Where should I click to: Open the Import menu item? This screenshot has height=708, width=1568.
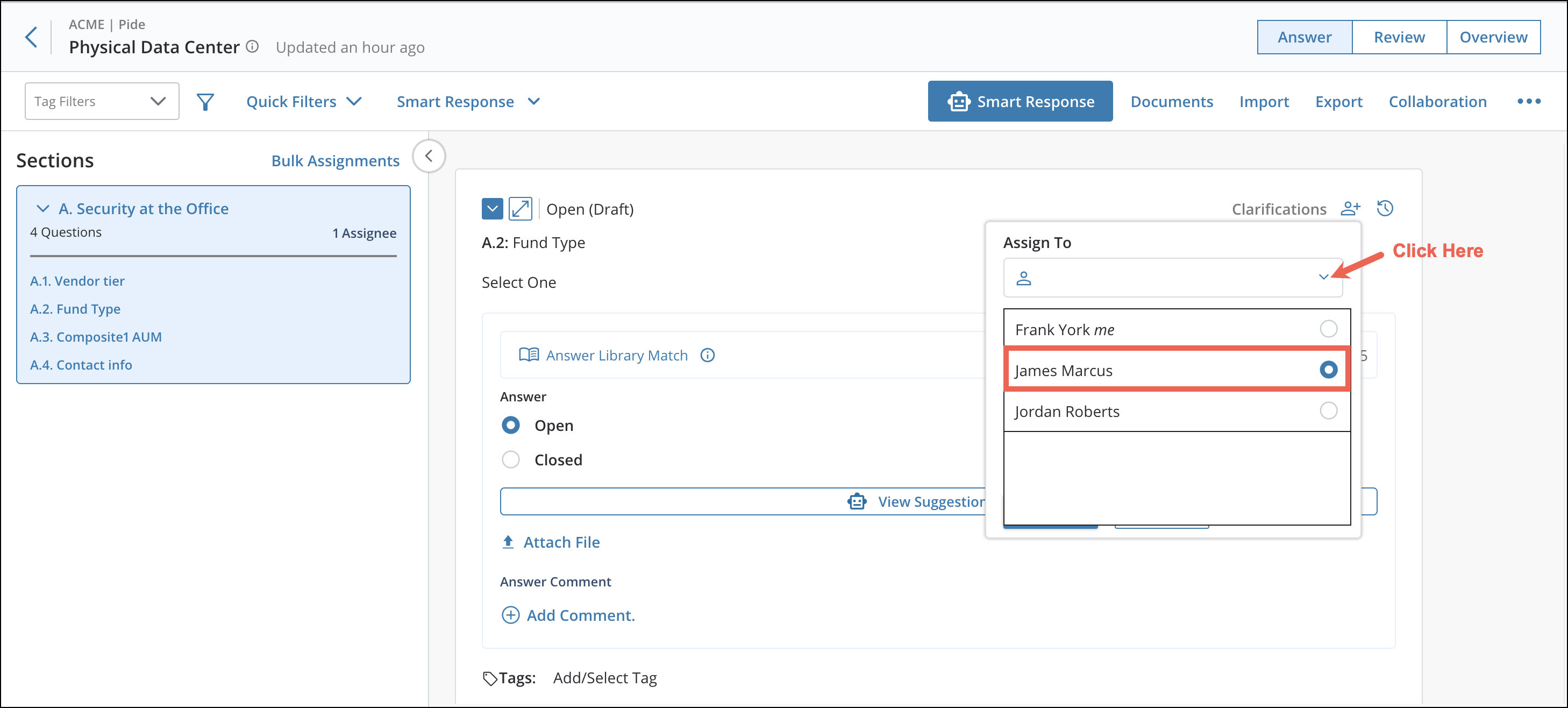tap(1264, 102)
